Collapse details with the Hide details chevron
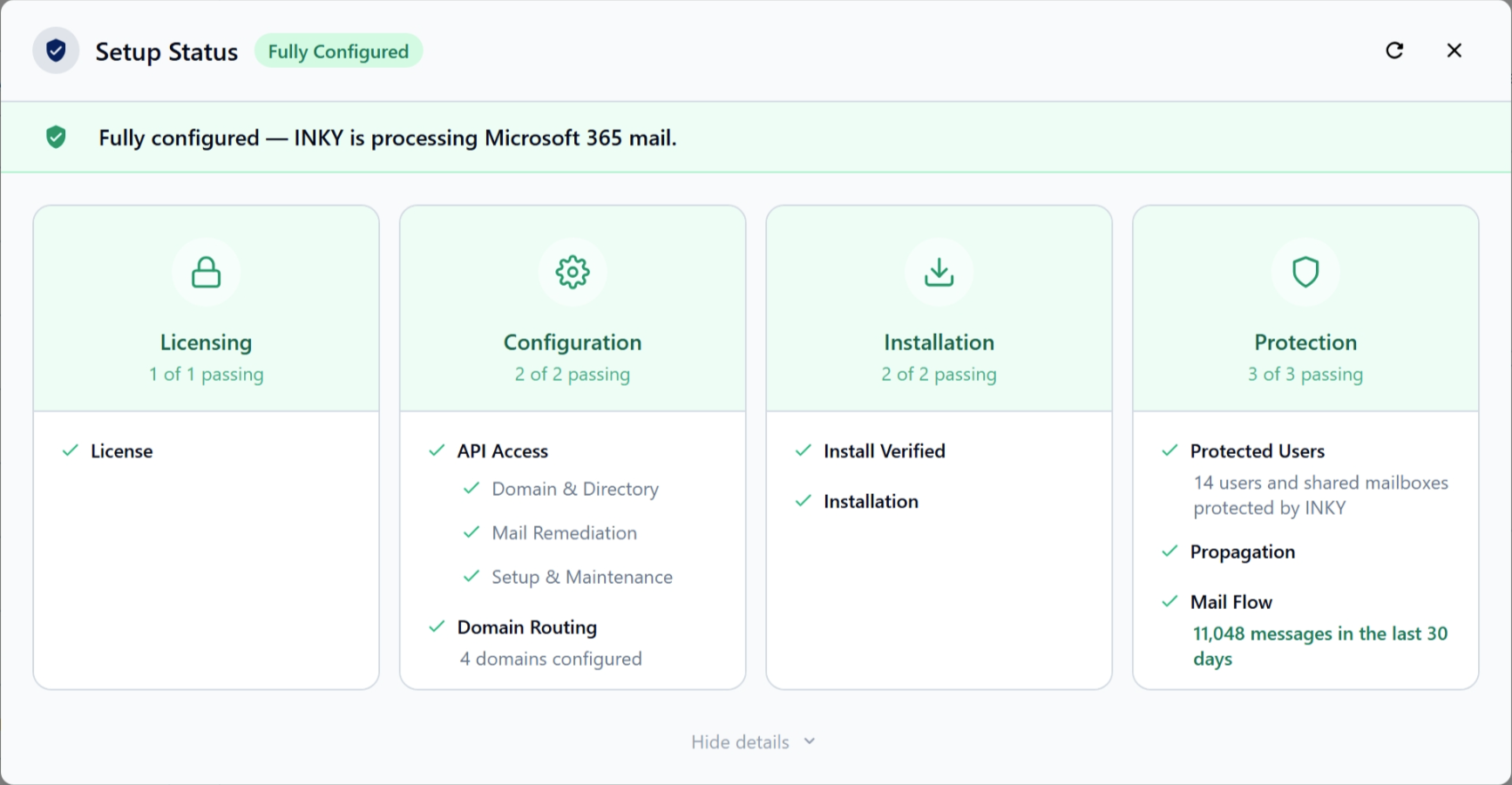 [810, 741]
